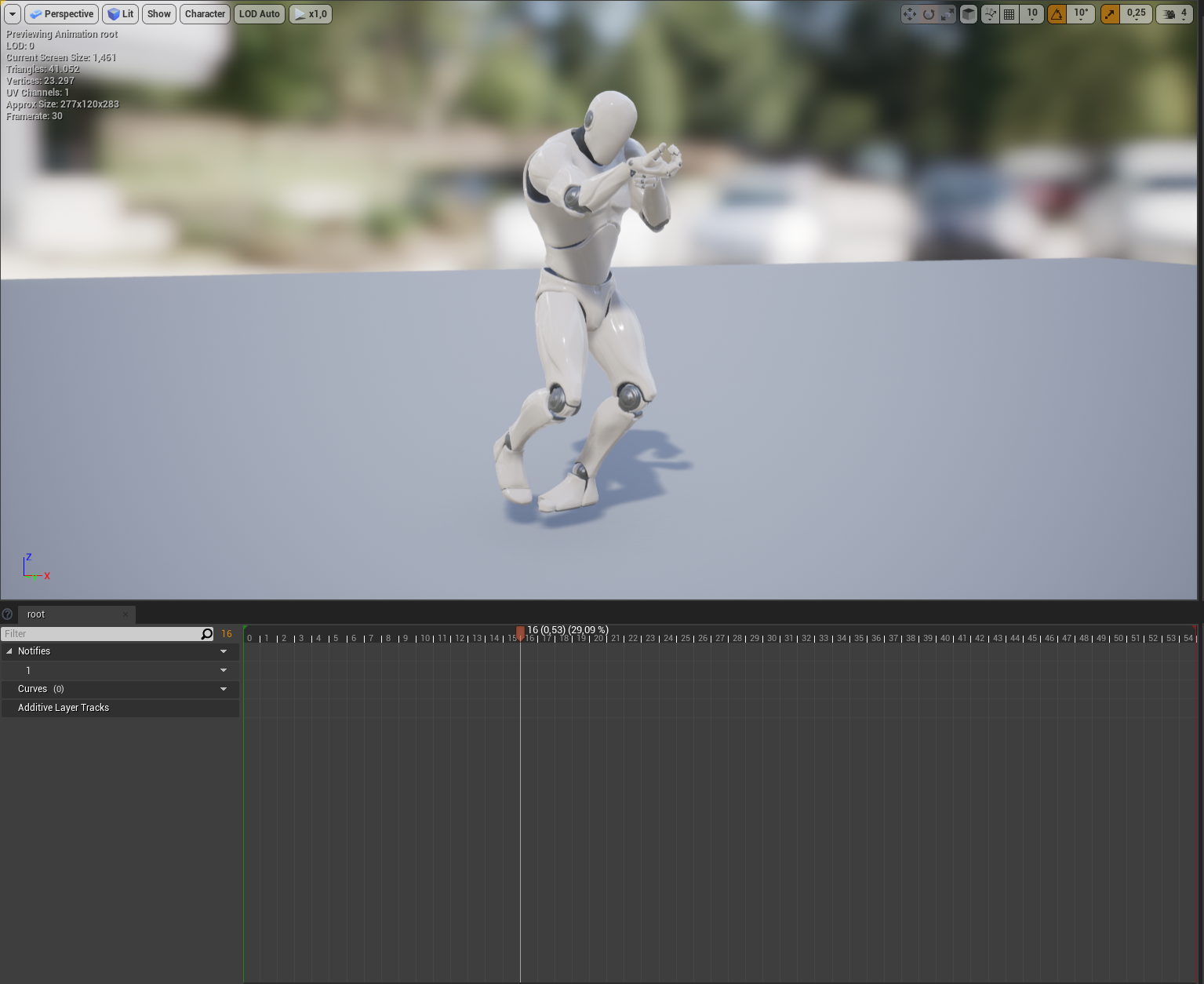
Task: Click the camera speed icon
Action: pyautogui.click(x=1169, y=13)
